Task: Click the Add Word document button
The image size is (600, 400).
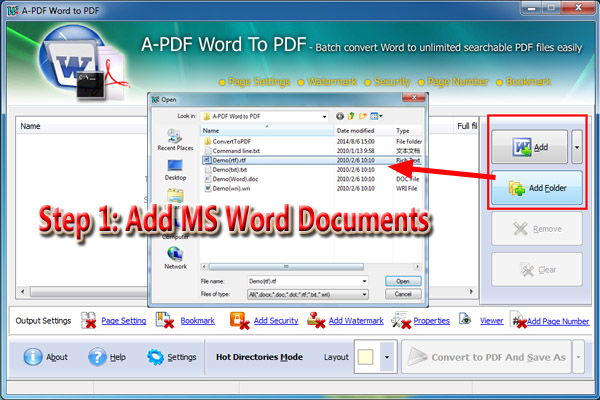Action: coord(530,147)
